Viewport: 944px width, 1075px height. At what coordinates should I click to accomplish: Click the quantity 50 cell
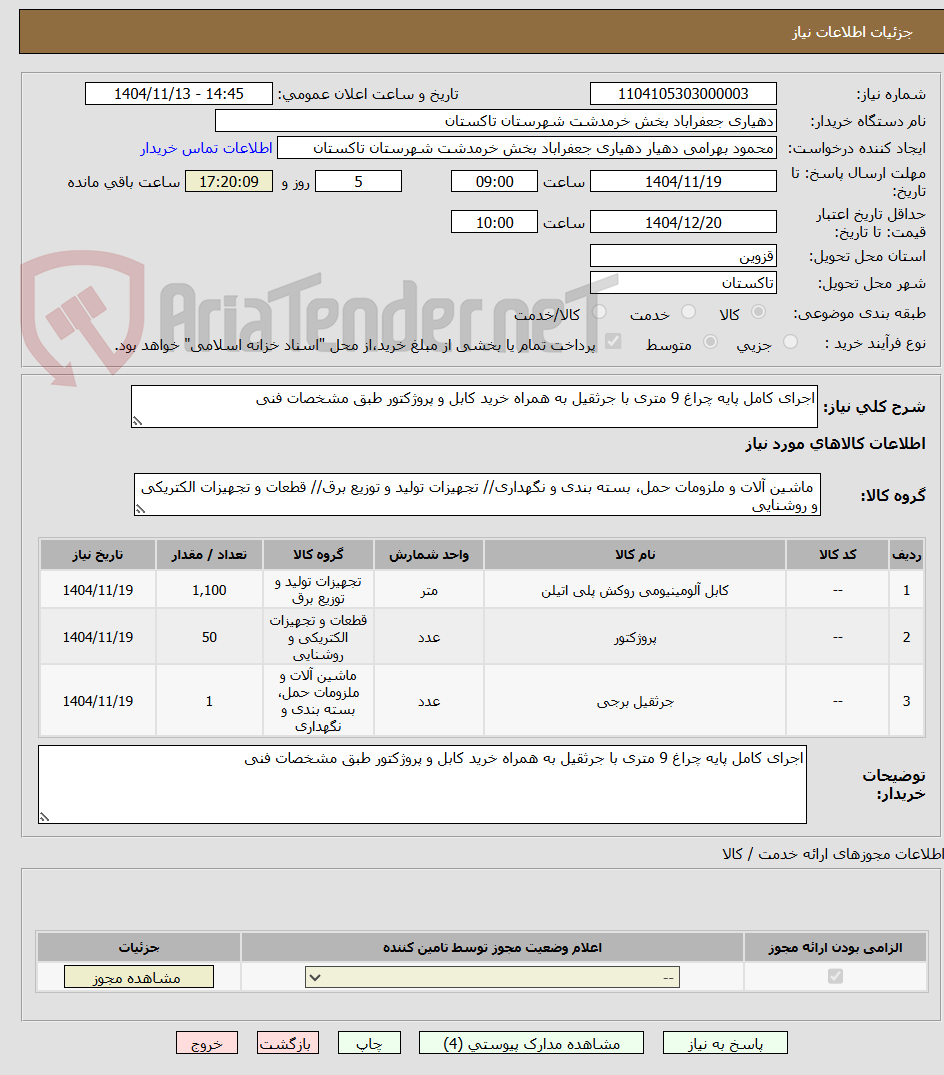click(x=209, y=638)
